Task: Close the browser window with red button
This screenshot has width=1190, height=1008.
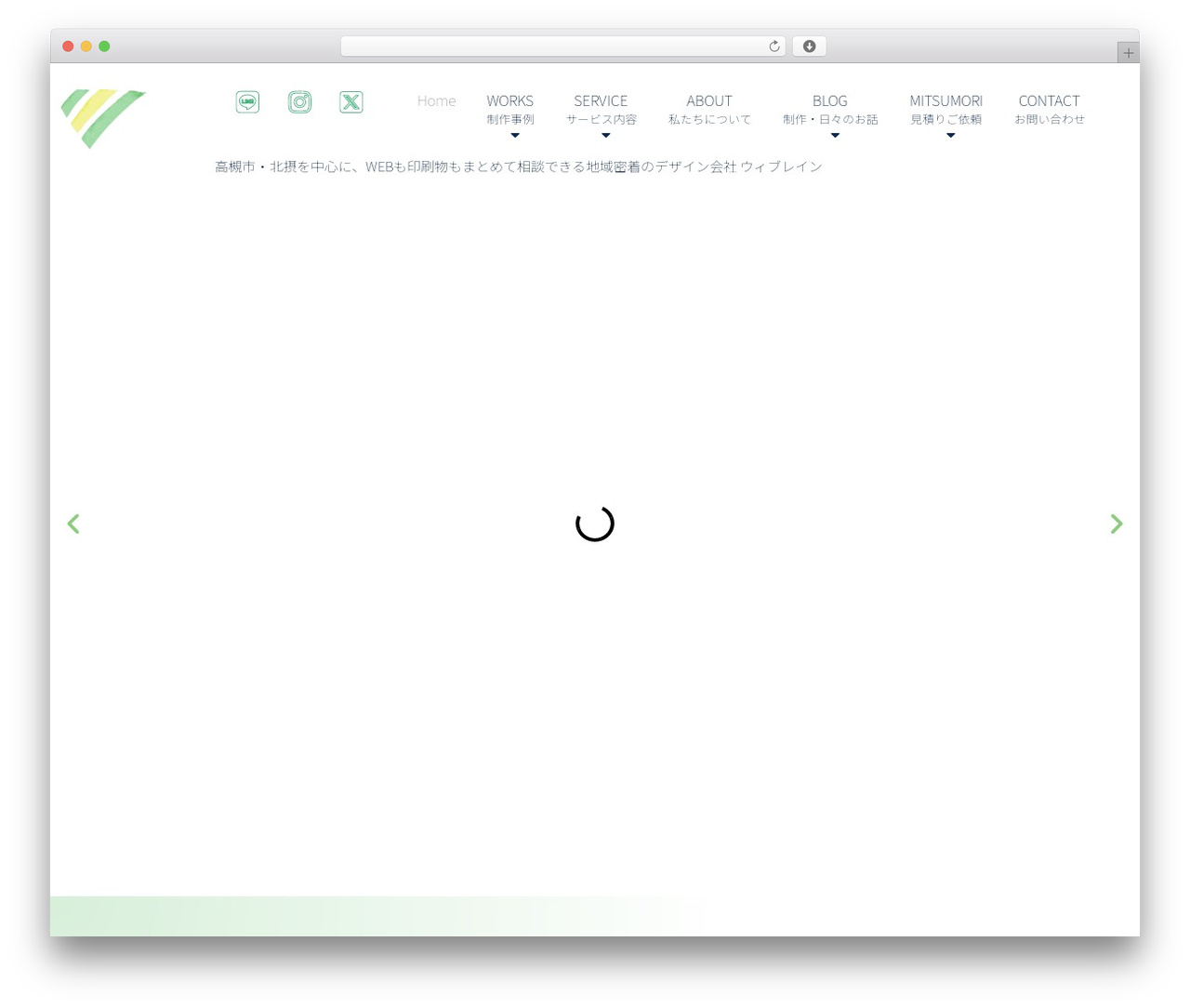Action: pyautogui.click(x=68, y=46)
